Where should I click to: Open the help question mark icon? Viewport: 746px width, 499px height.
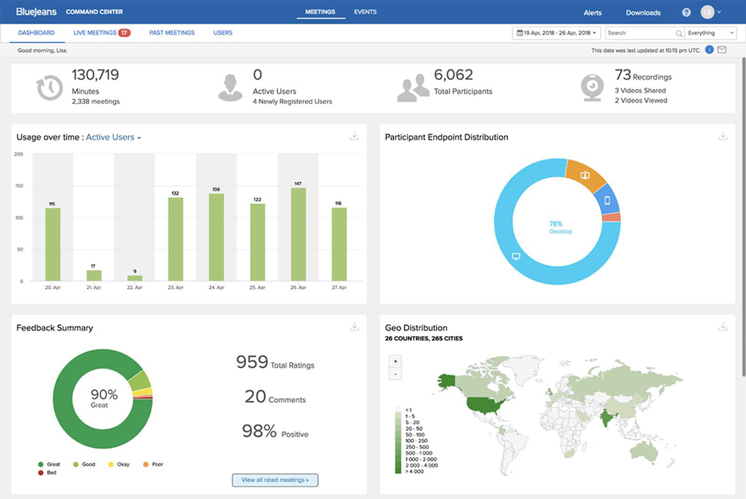tap(686, 13)
